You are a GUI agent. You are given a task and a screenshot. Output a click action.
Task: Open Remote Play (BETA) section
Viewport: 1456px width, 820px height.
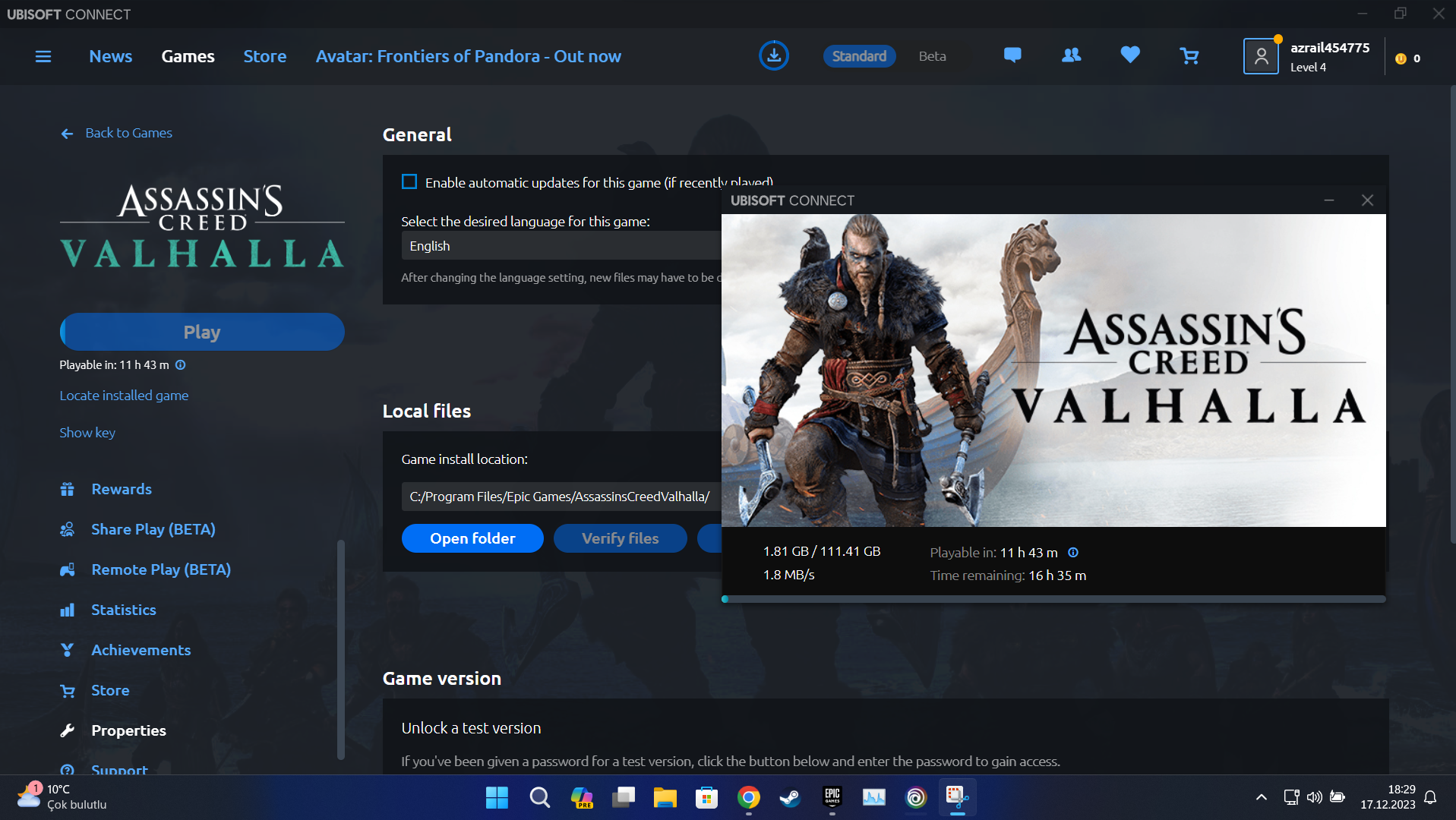tap(161, 569)
